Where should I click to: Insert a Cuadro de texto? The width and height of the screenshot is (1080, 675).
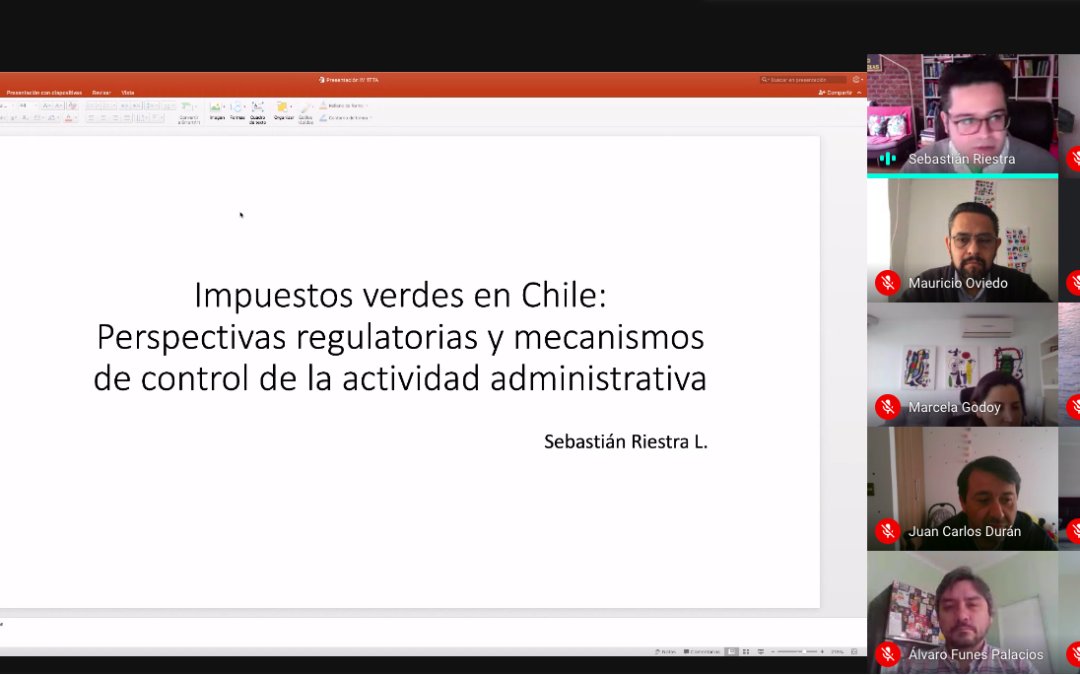(x=257, y=108)
